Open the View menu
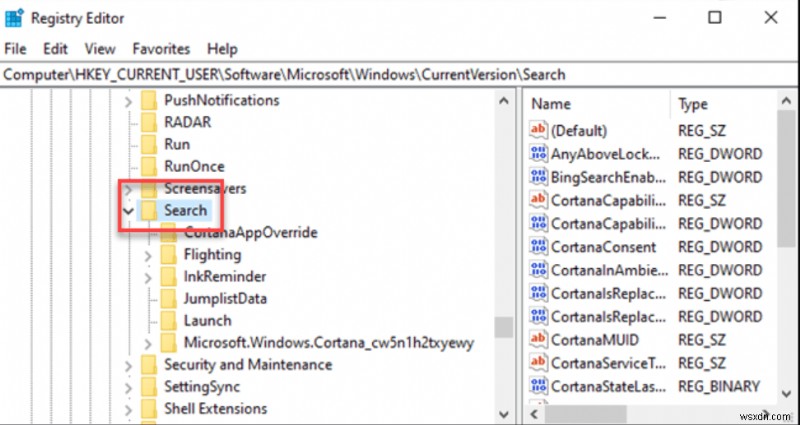The image size is (800, 425). tap(99, 49)
